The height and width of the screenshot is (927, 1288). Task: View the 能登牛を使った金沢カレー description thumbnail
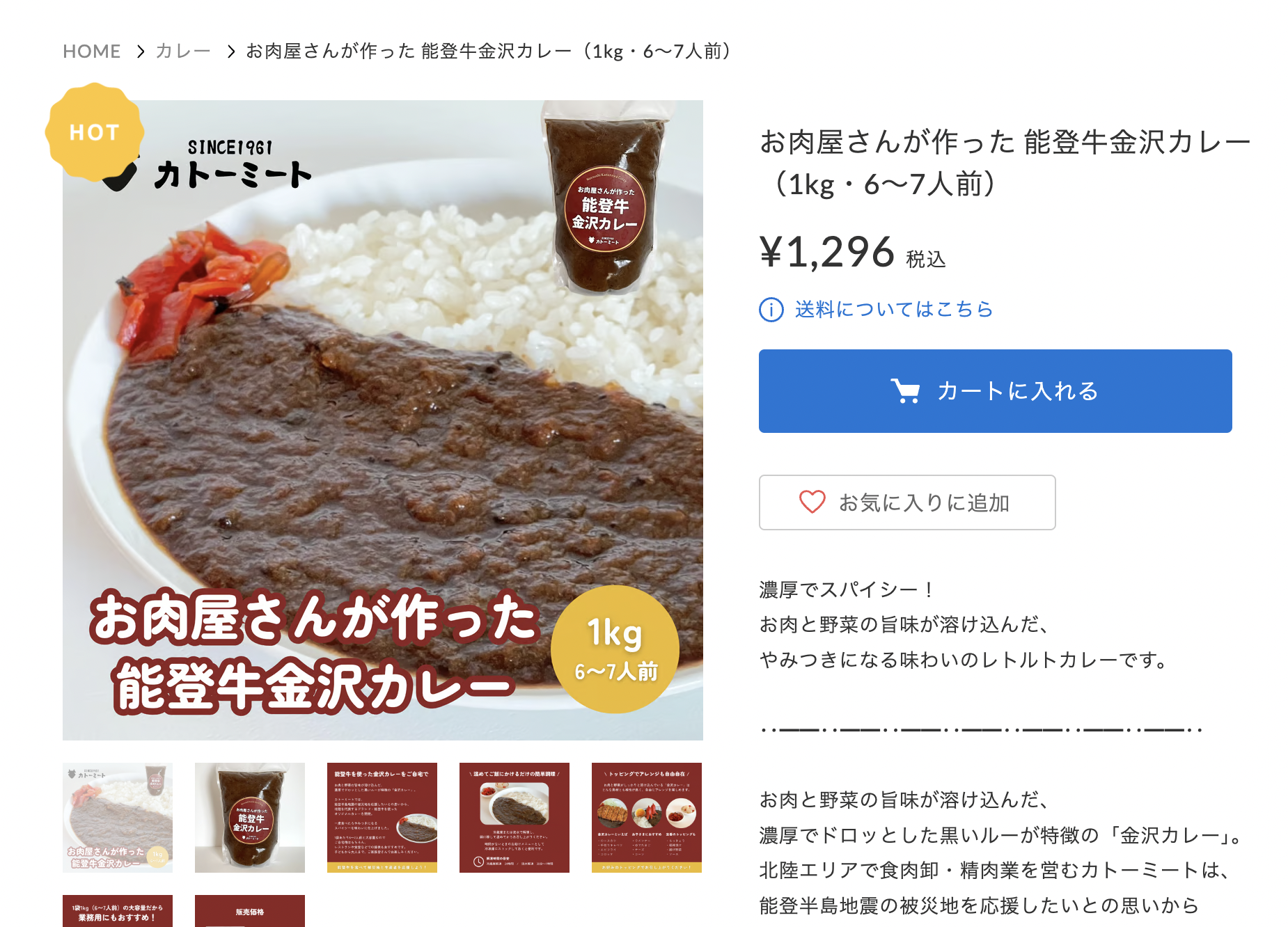click(382, 818)
